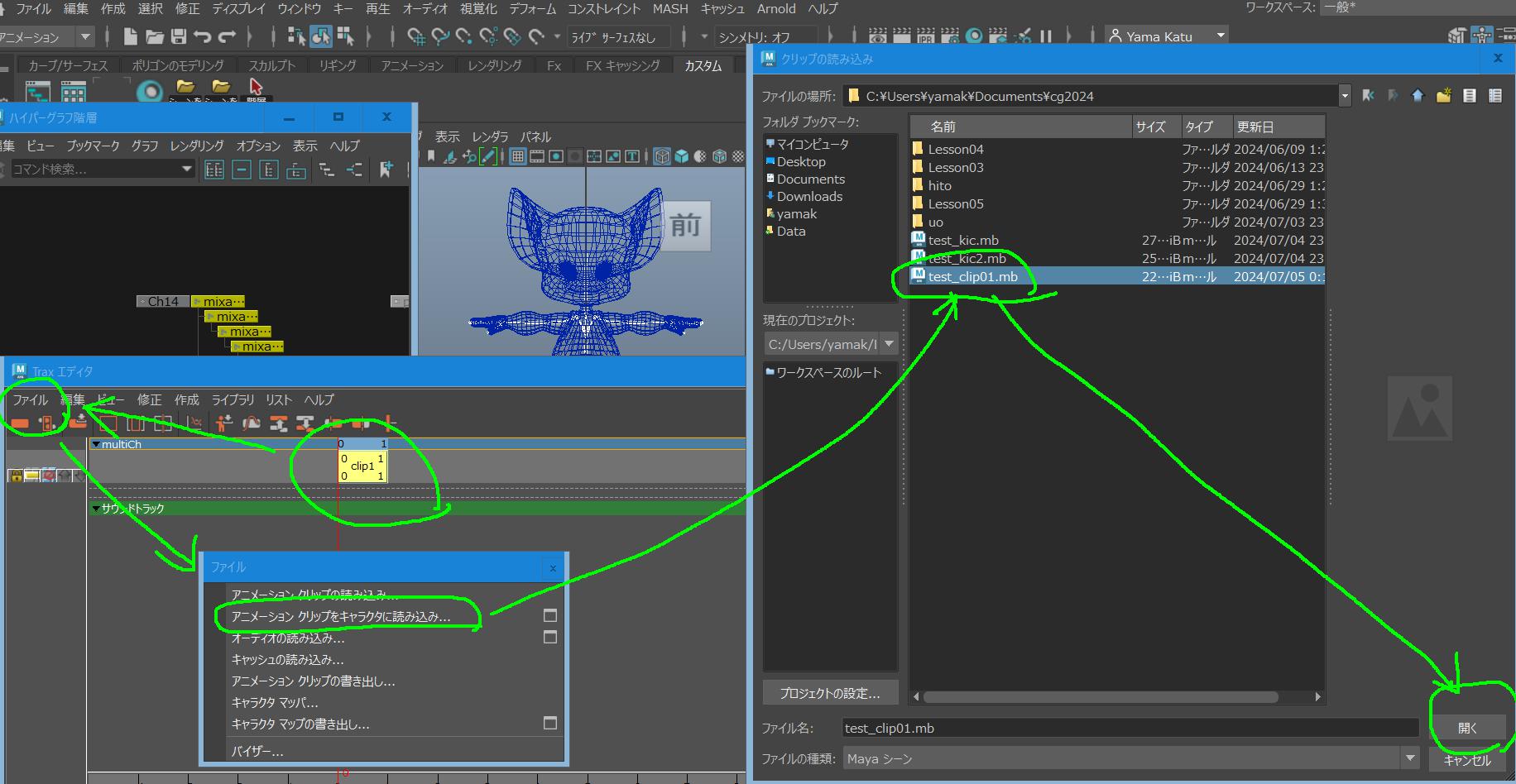
Task: Open the symmetry options dropdown
Action: (x=704, y=36)
